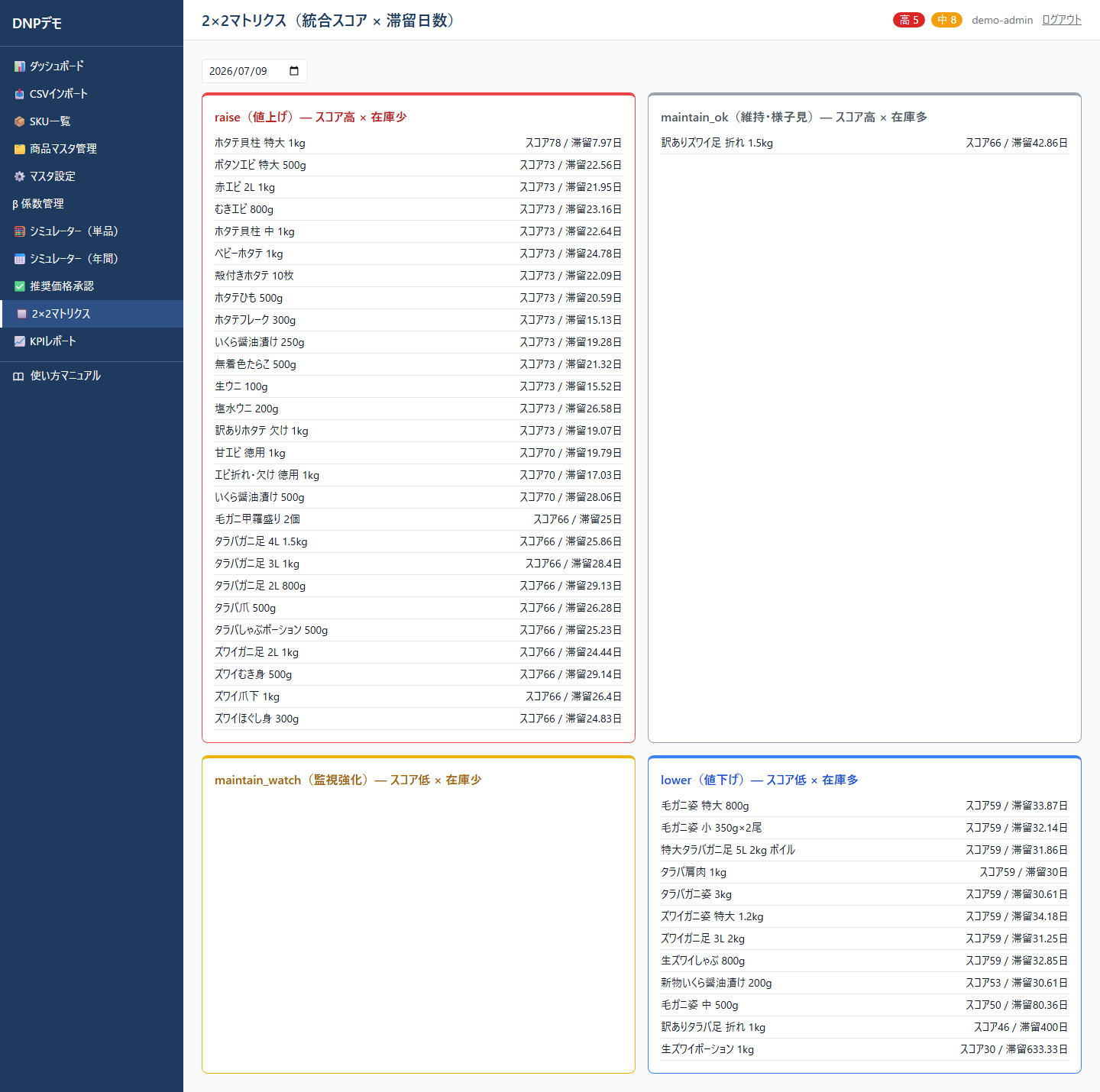The height and width of the screenshot is (1092, 1100).
Task: Select the 2×2マトリクス menu item
Action: (x=92, y=314)
